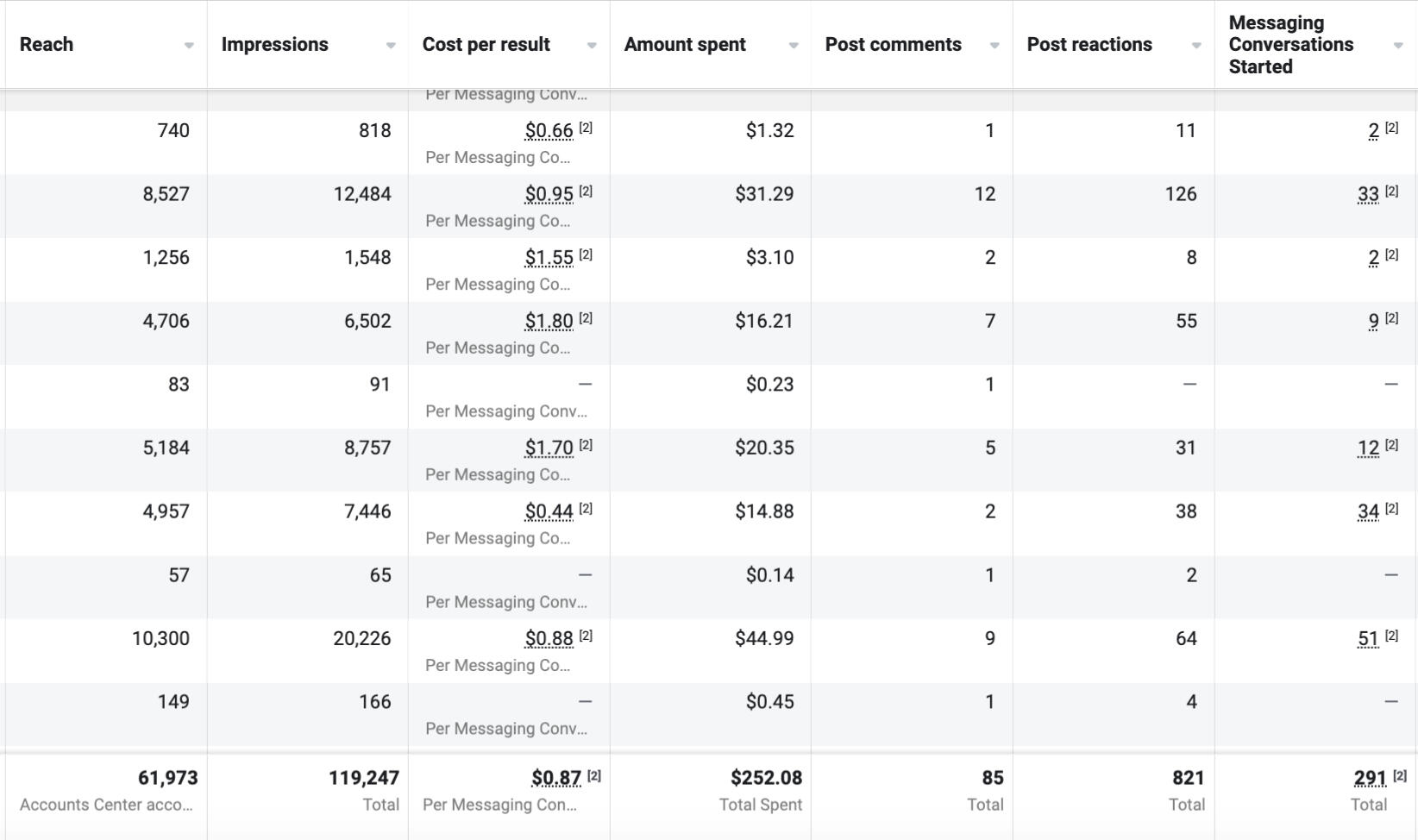1418x840 pixels.
Task: Expand the Messaging Conversations Started column arrow
Action: 1398,46
